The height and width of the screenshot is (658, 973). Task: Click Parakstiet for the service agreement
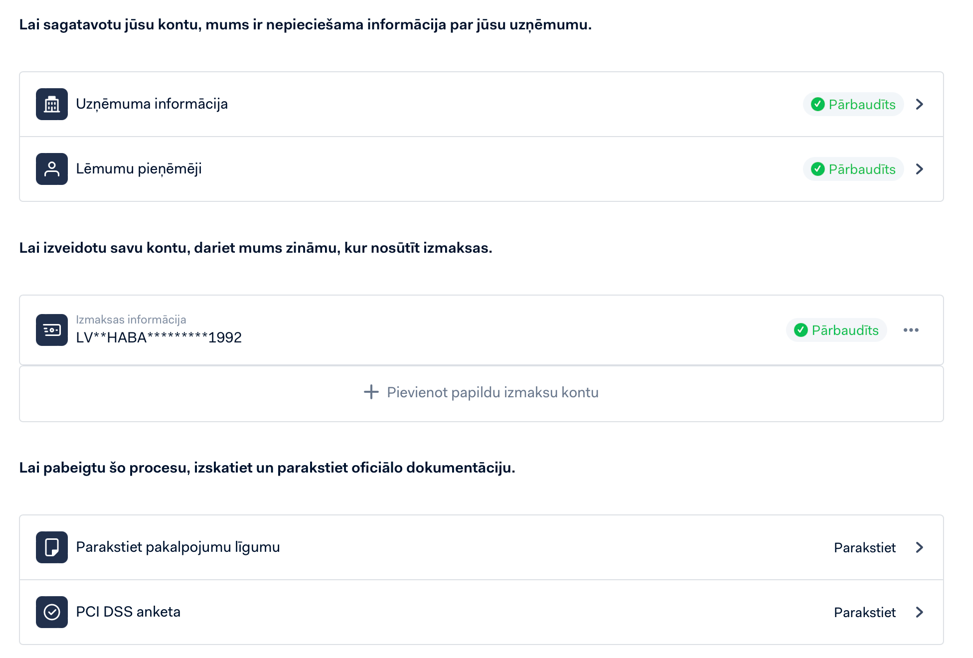(865, 547)
